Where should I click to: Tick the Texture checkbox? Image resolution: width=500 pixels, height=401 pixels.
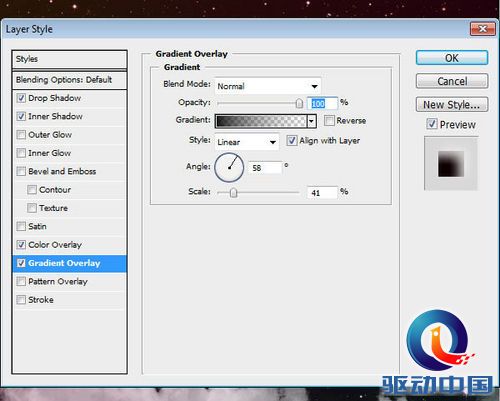point(32,208)
